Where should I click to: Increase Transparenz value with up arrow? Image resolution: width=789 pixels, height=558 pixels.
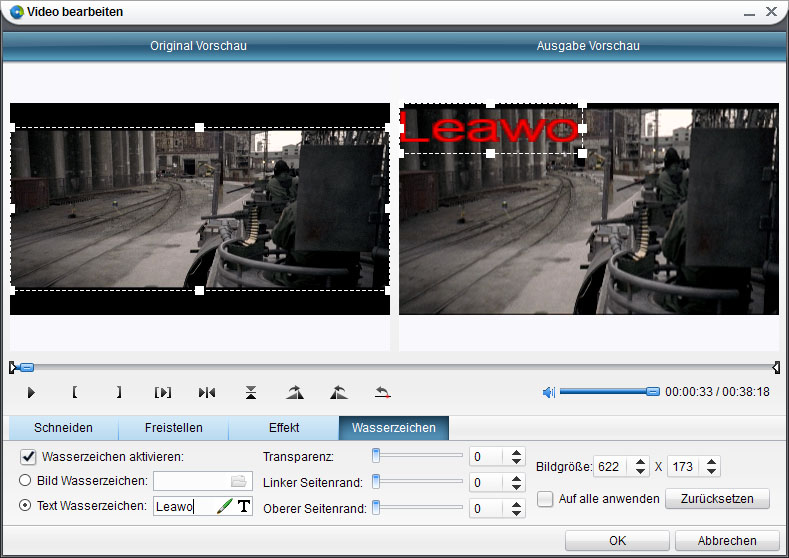[516, 452]
